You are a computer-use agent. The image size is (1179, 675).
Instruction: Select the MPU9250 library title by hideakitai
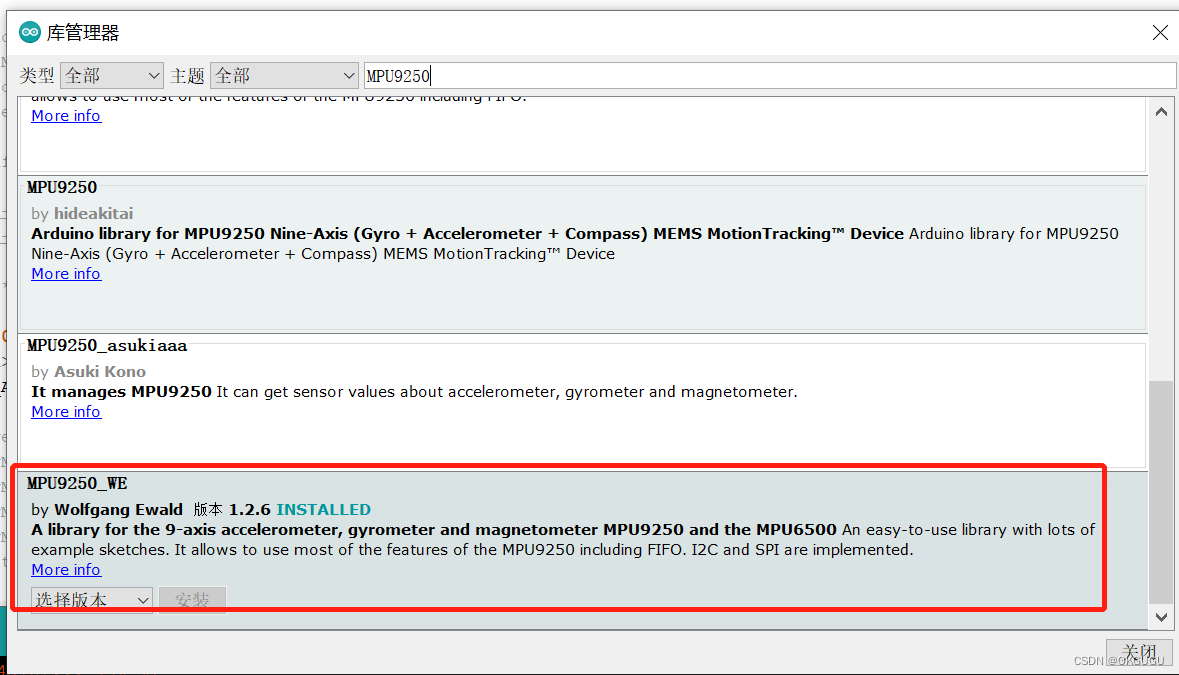62,187
